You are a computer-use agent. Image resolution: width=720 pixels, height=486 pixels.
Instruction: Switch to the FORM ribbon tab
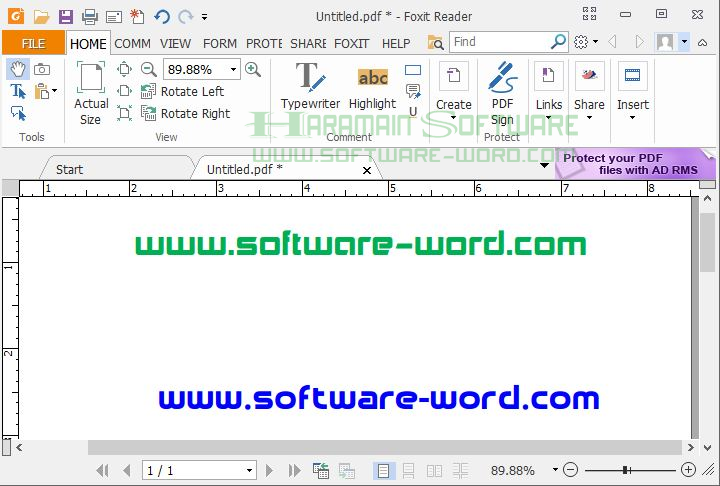pos(219,44)
